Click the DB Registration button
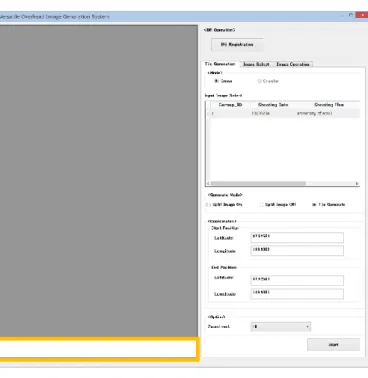Screen dimensions: 368x378 click(237, 45)
